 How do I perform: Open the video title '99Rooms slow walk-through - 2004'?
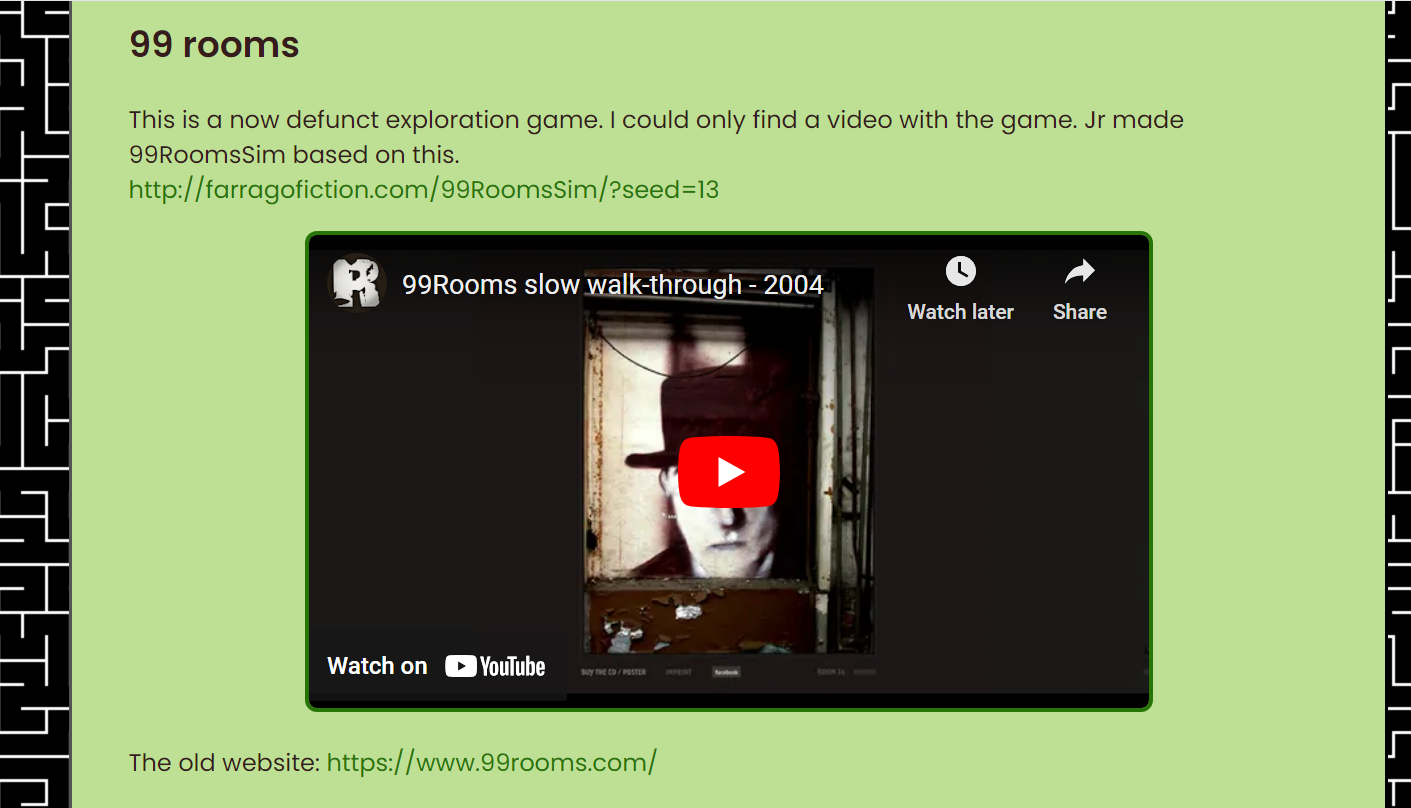click(x=612, y=285)
